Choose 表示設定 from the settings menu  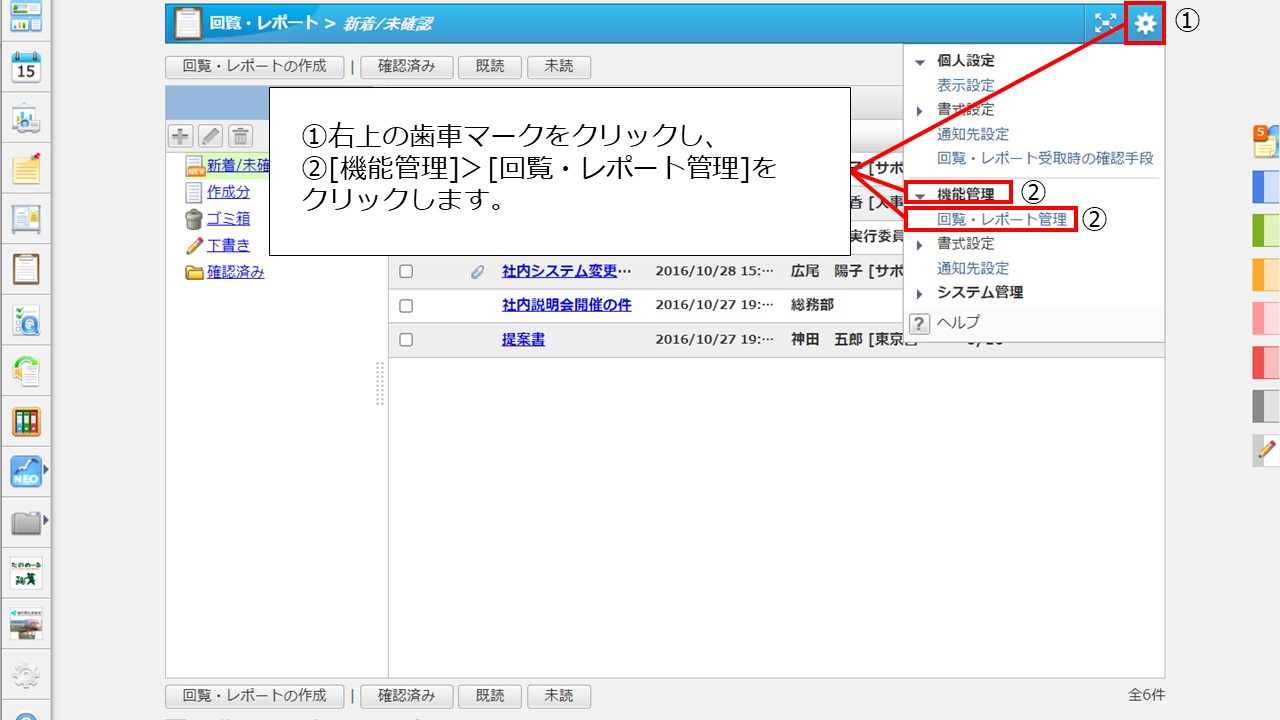coord(965,86)
